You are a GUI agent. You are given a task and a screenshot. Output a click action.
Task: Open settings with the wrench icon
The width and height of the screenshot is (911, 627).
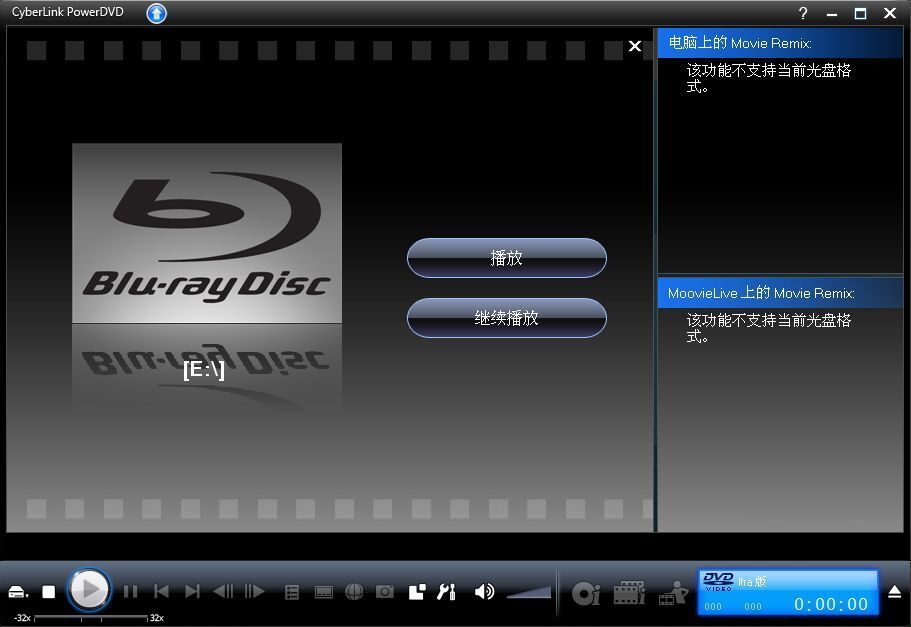point(446,592)
